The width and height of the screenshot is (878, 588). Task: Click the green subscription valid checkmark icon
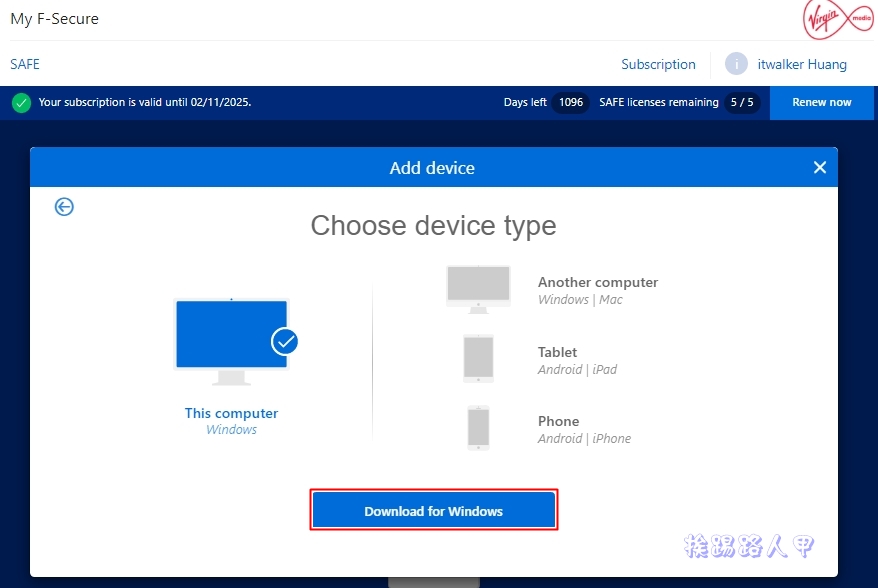point(21,102)
